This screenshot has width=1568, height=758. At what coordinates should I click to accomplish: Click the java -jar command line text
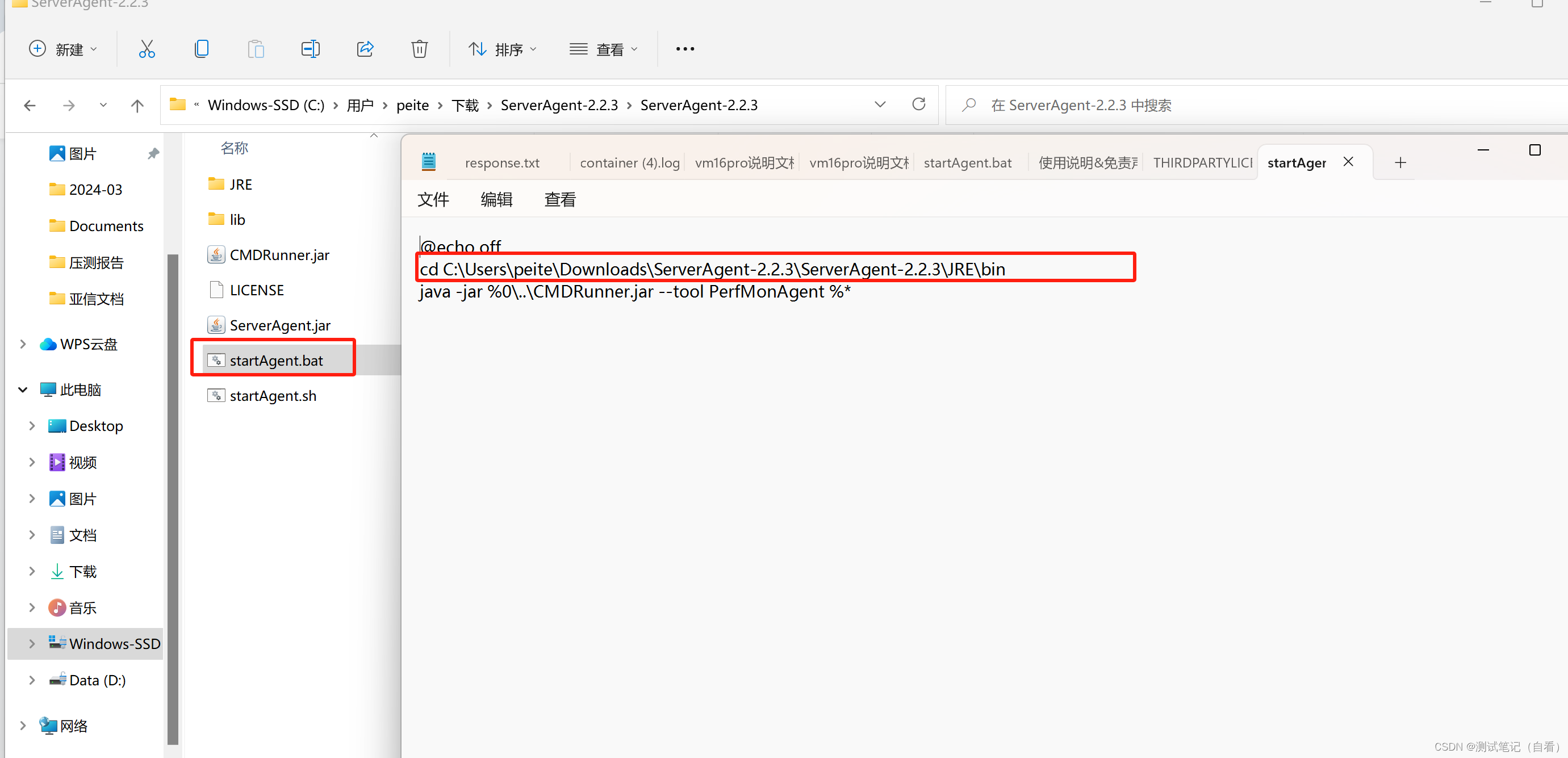coord(635,292)
